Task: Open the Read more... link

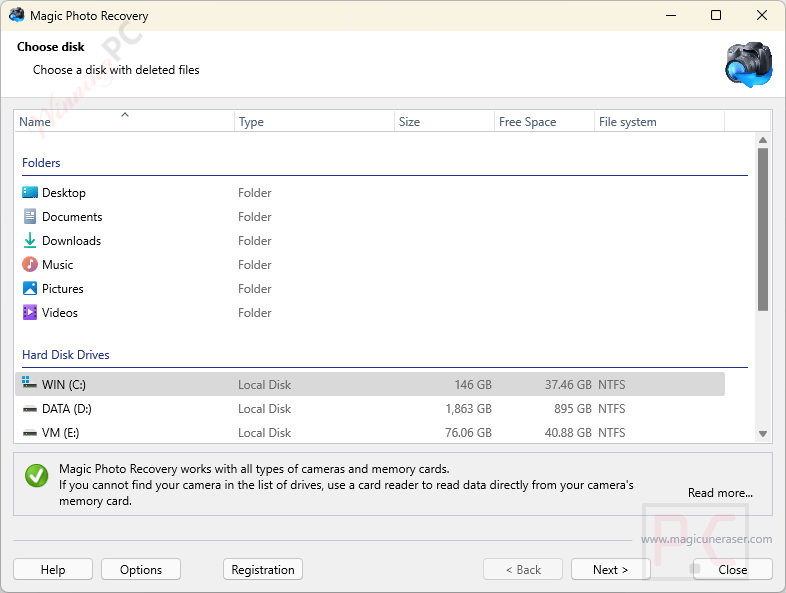Action: (x=720, y=493)
